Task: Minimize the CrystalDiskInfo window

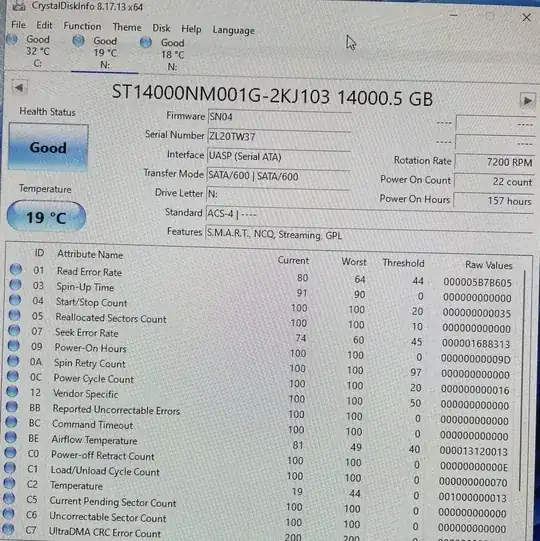Action: point(454,15)
